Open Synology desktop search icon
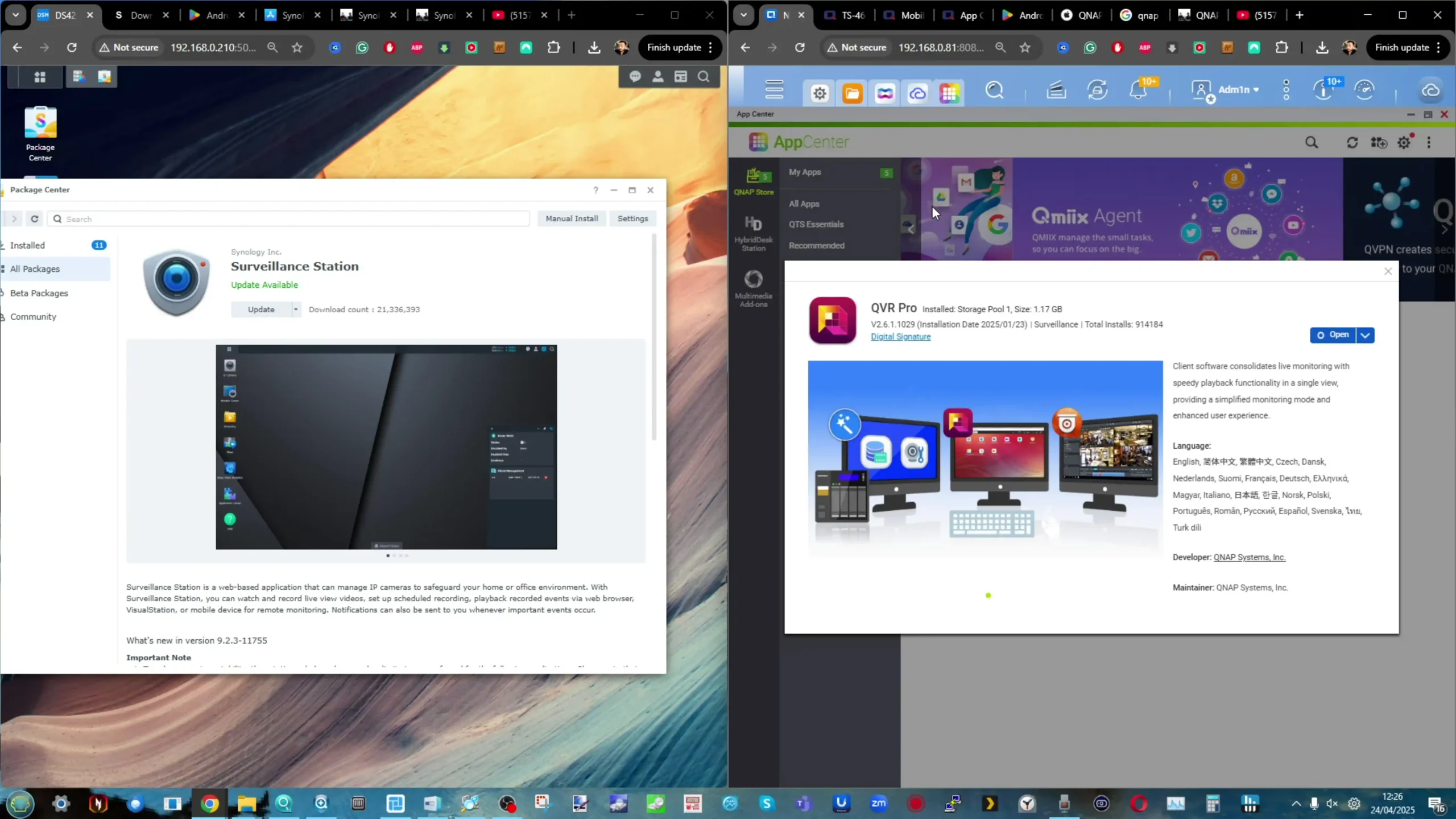The width and height of the screenshot is (1456, 819). (704, 76)
